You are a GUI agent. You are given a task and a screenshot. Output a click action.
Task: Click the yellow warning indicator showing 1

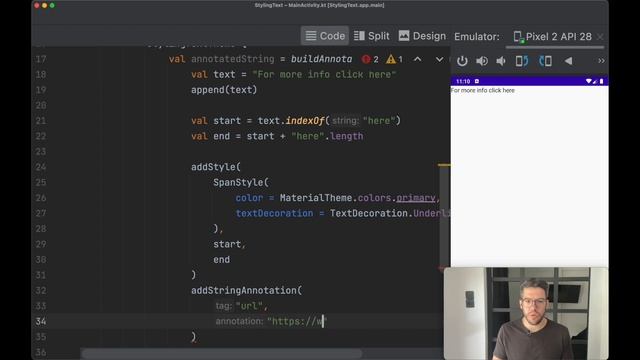click(394, 59)
